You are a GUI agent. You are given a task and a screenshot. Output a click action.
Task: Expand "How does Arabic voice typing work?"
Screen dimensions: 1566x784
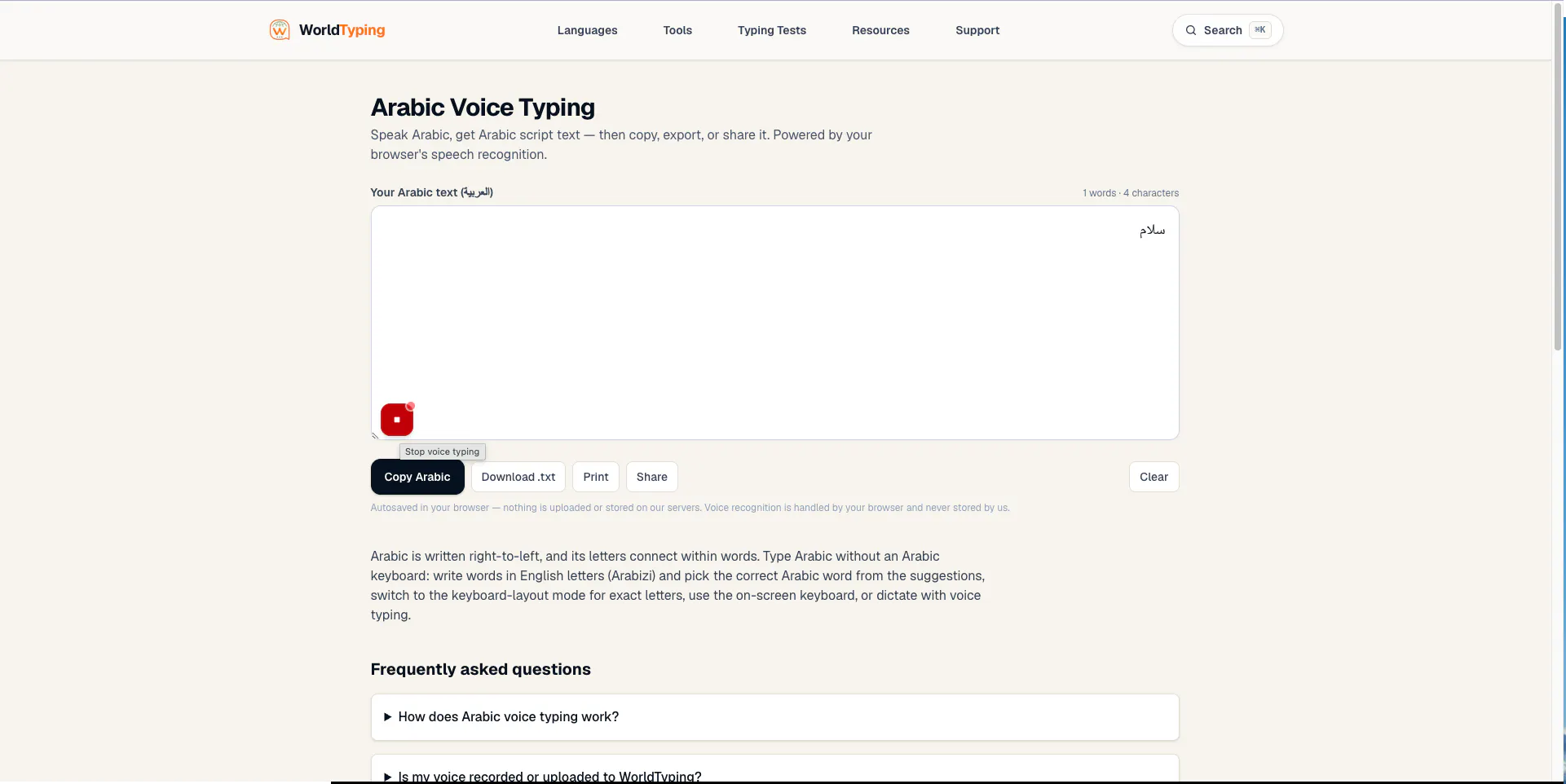(774, 717)
